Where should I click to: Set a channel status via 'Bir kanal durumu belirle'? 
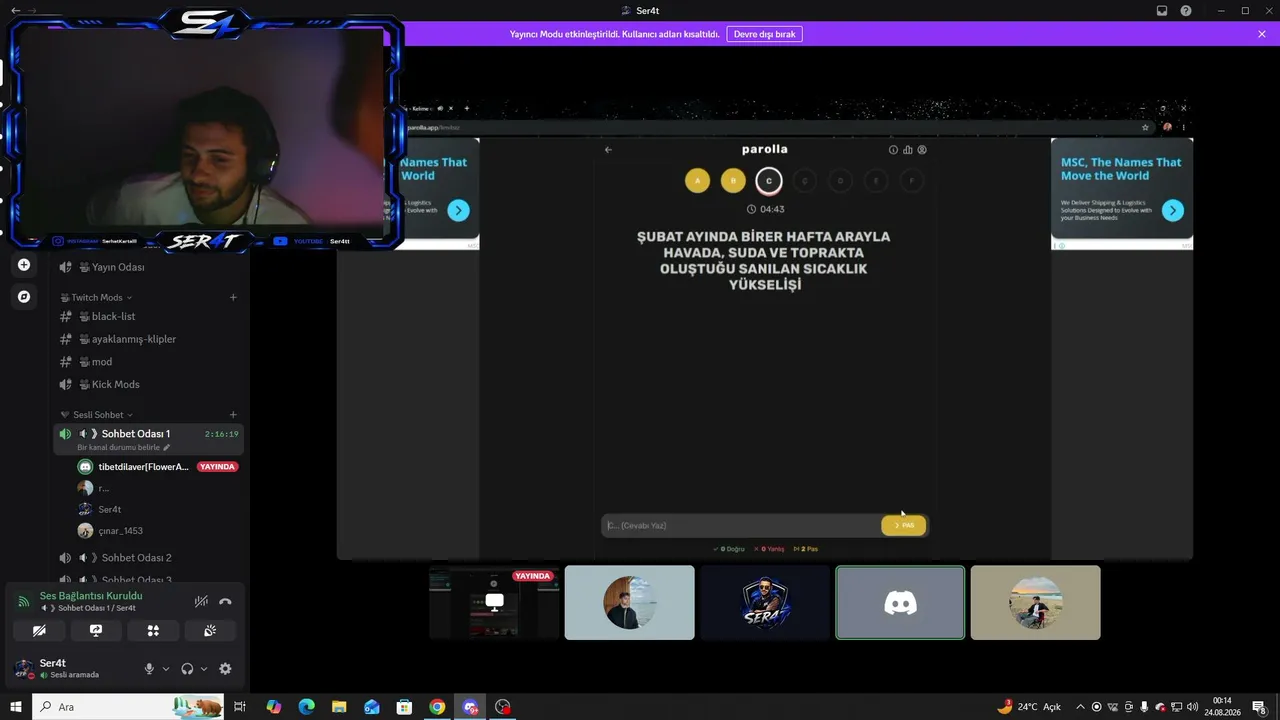tap(124, 447)
